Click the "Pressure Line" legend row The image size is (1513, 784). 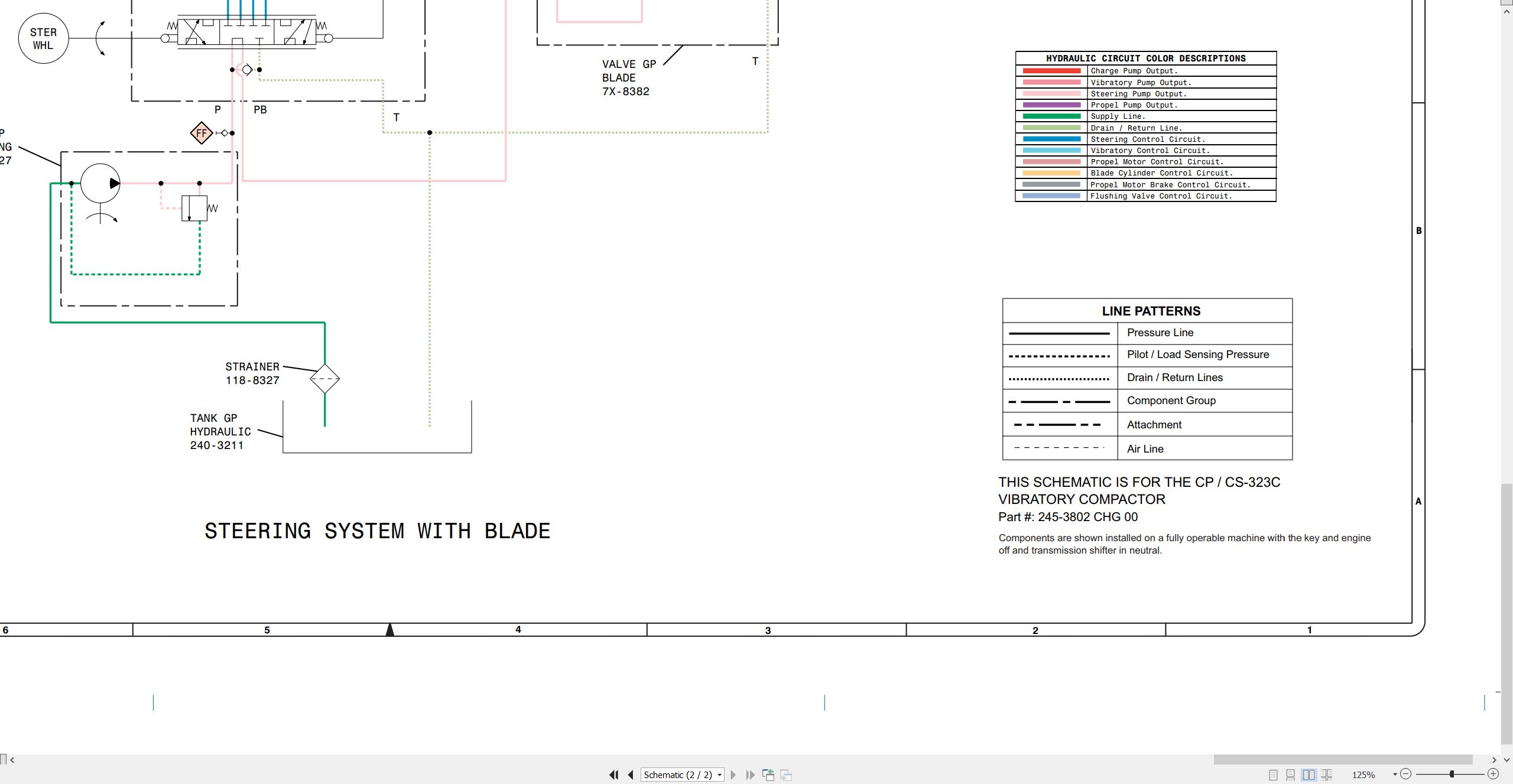coord(1147,333)
